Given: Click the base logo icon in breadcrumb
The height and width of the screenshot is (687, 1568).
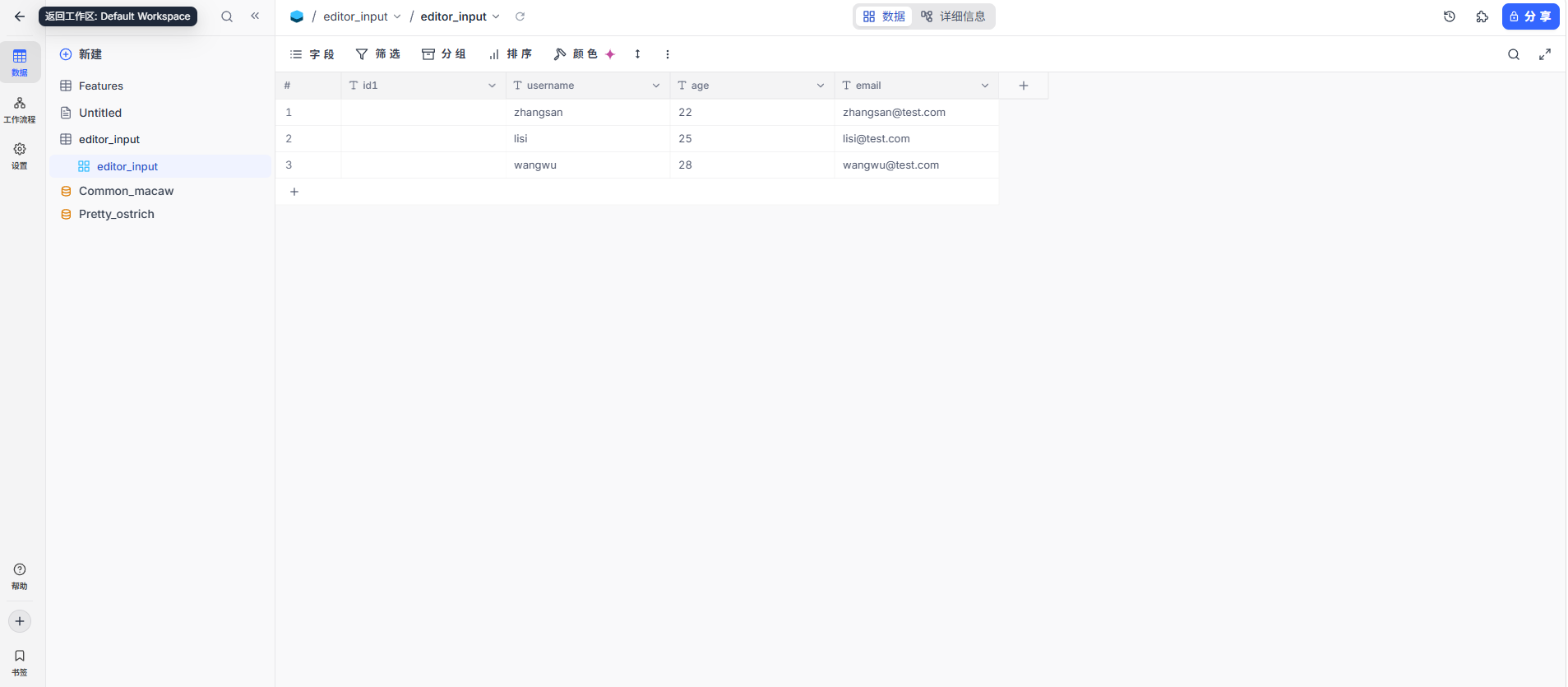Looking at the screenshot, I should (297, 16).
